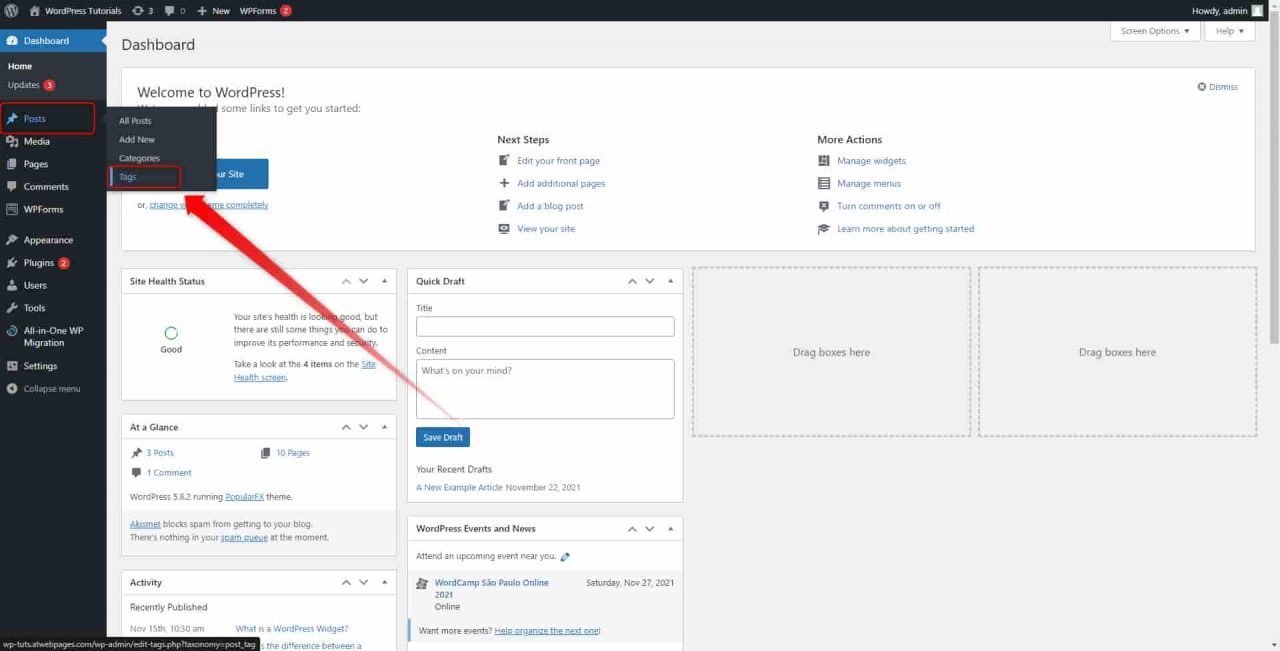Open WPForms from the admin bar
1280x651 pixels.
[257, 10]
